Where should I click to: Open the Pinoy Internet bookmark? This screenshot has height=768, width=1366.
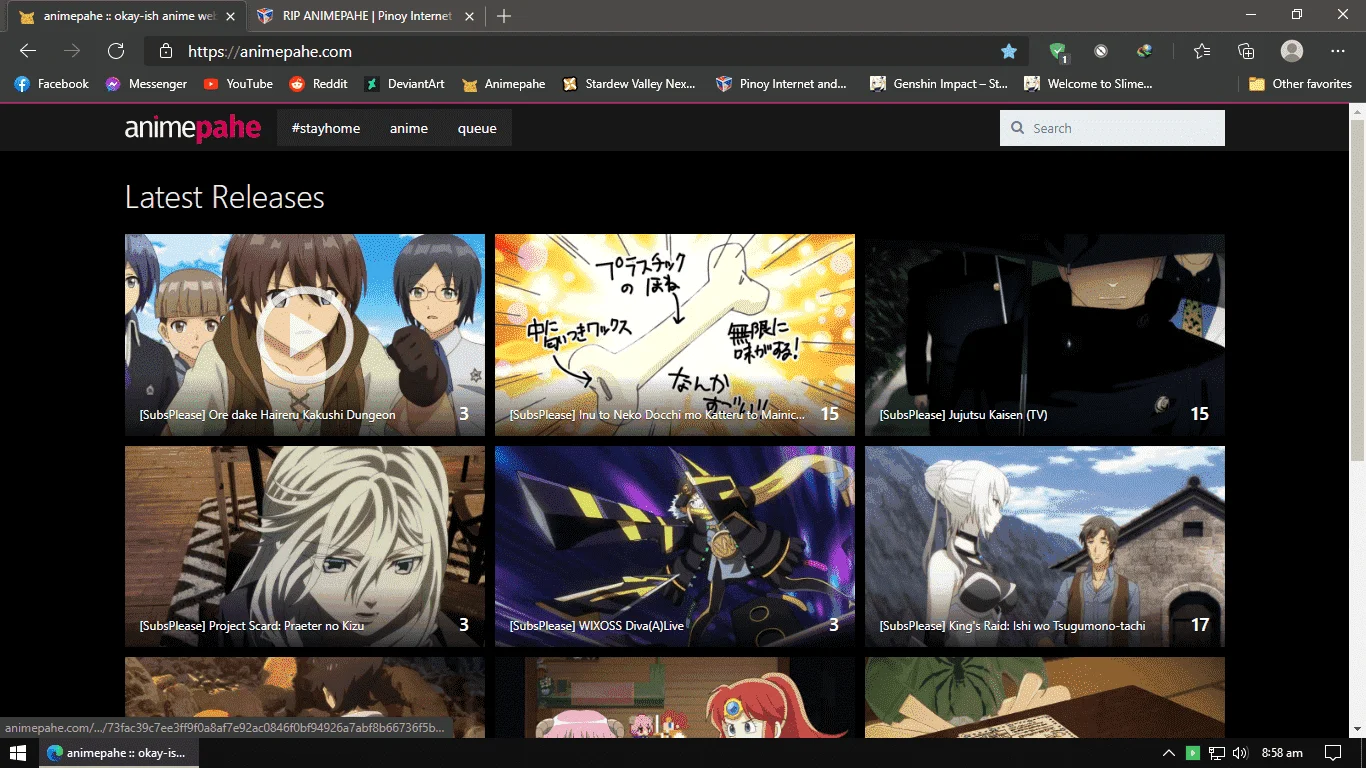pyautogui.click(x=782, y=84)
